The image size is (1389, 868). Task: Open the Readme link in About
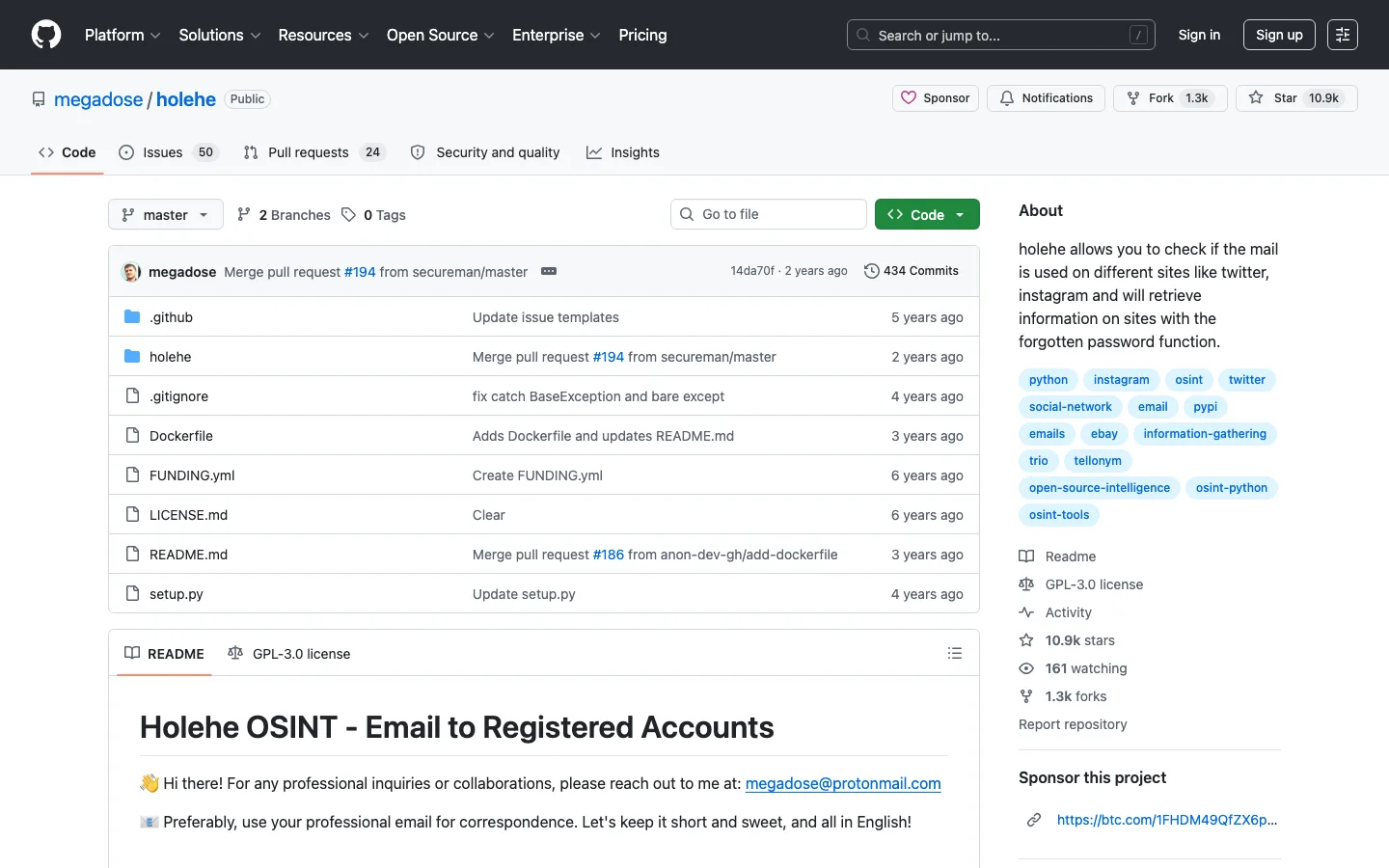click(x=1057, y=556)
